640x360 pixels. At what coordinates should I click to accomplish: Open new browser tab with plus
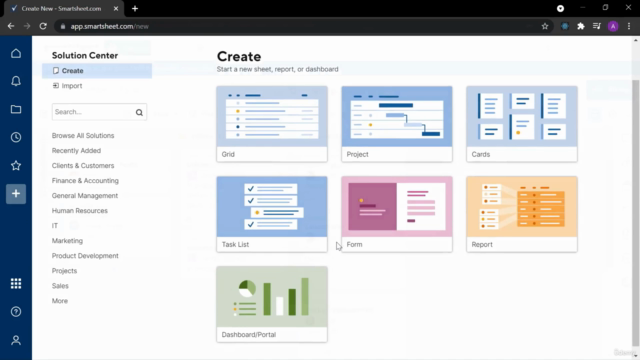135,9
